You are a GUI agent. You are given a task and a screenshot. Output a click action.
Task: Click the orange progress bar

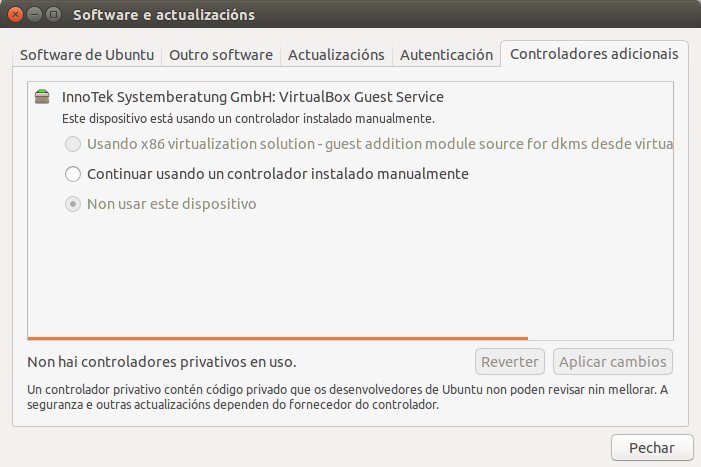[x=278, y=338]
